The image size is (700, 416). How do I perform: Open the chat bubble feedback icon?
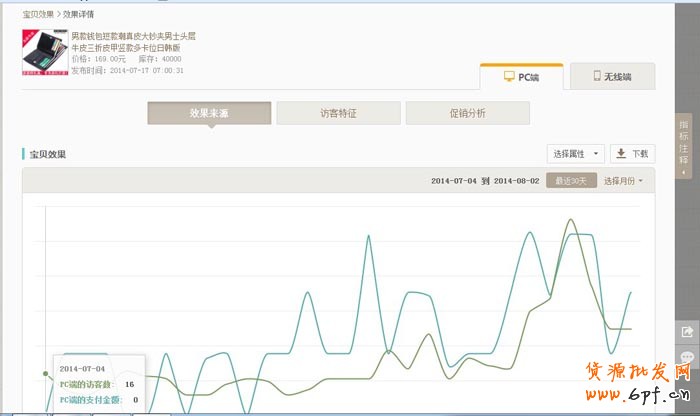coord(687,358)
